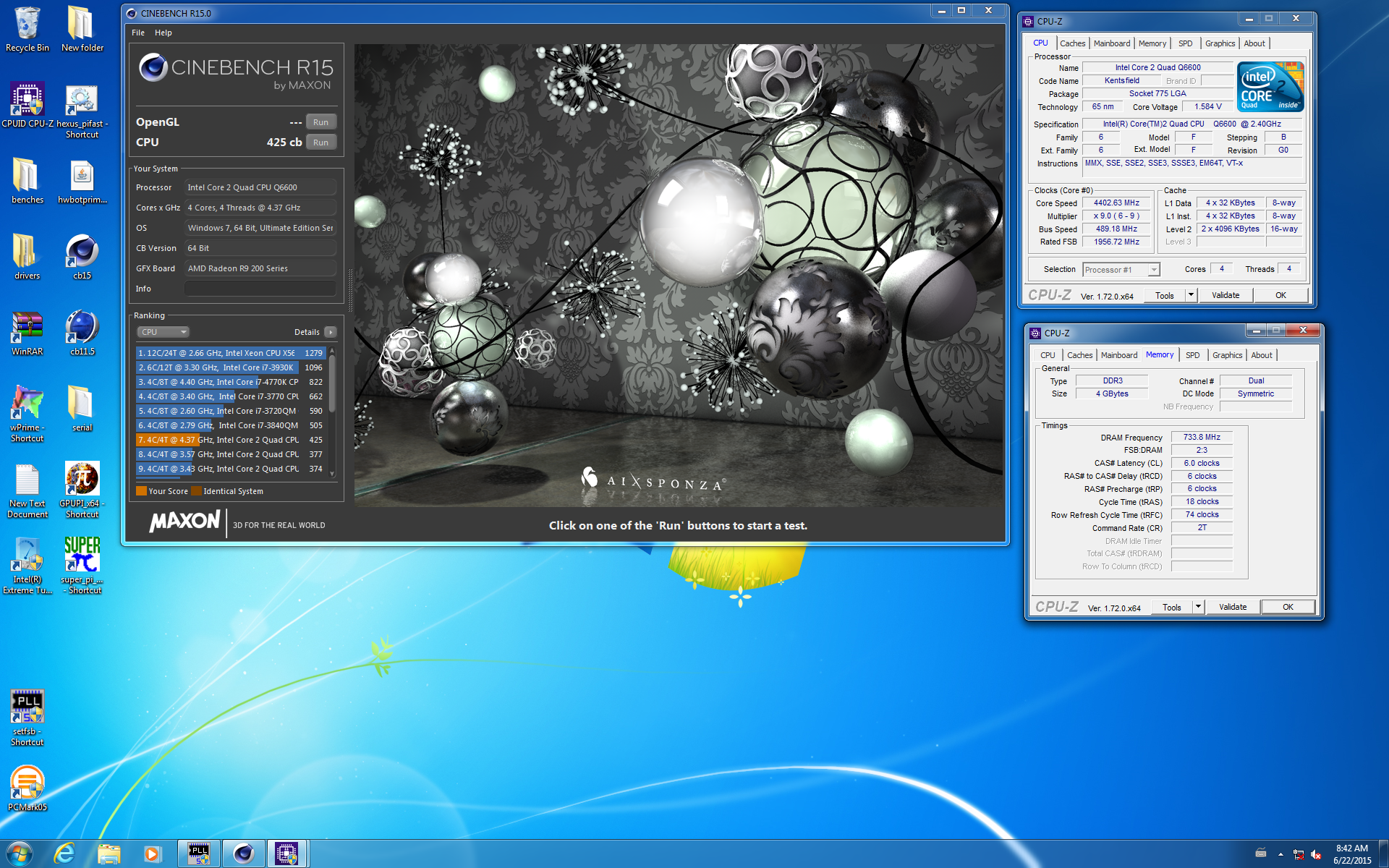The height and width of the screenshot is (868, 1389).
Task: Select ranking entry 9 Core 2 Quad 374
Action: click(x=231, y=469)
